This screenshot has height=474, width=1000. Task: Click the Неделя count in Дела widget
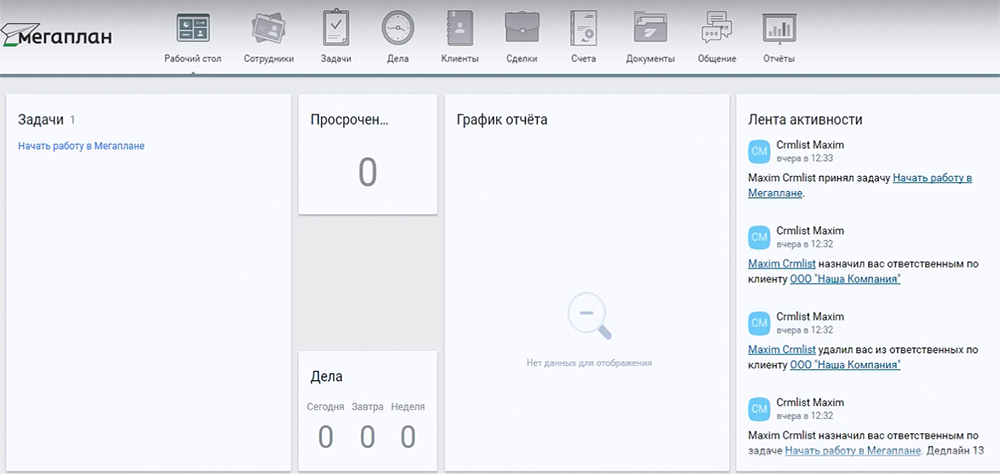click(x=408, y=437)
